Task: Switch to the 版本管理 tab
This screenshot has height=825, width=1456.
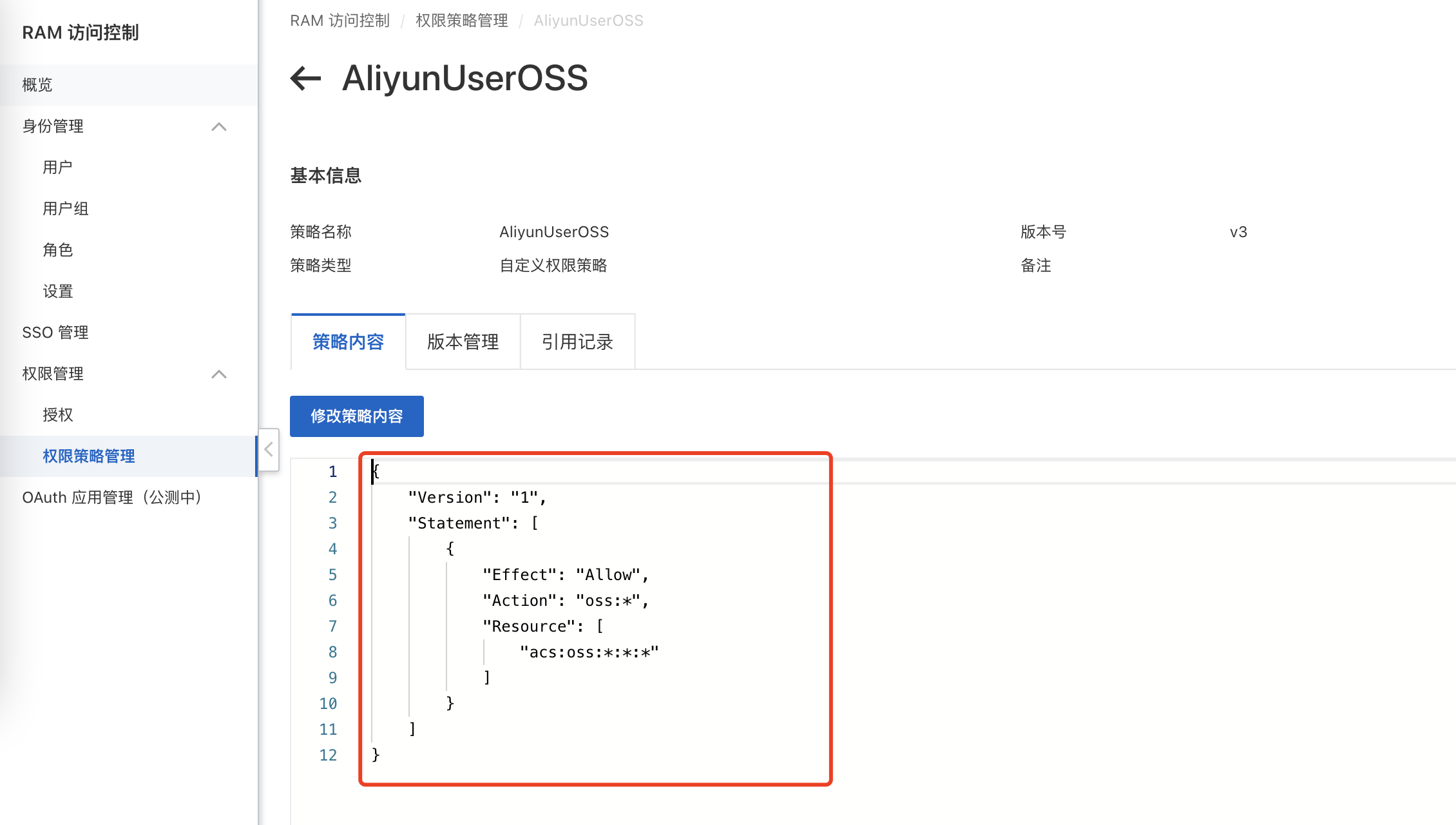Action: (462, 342)
